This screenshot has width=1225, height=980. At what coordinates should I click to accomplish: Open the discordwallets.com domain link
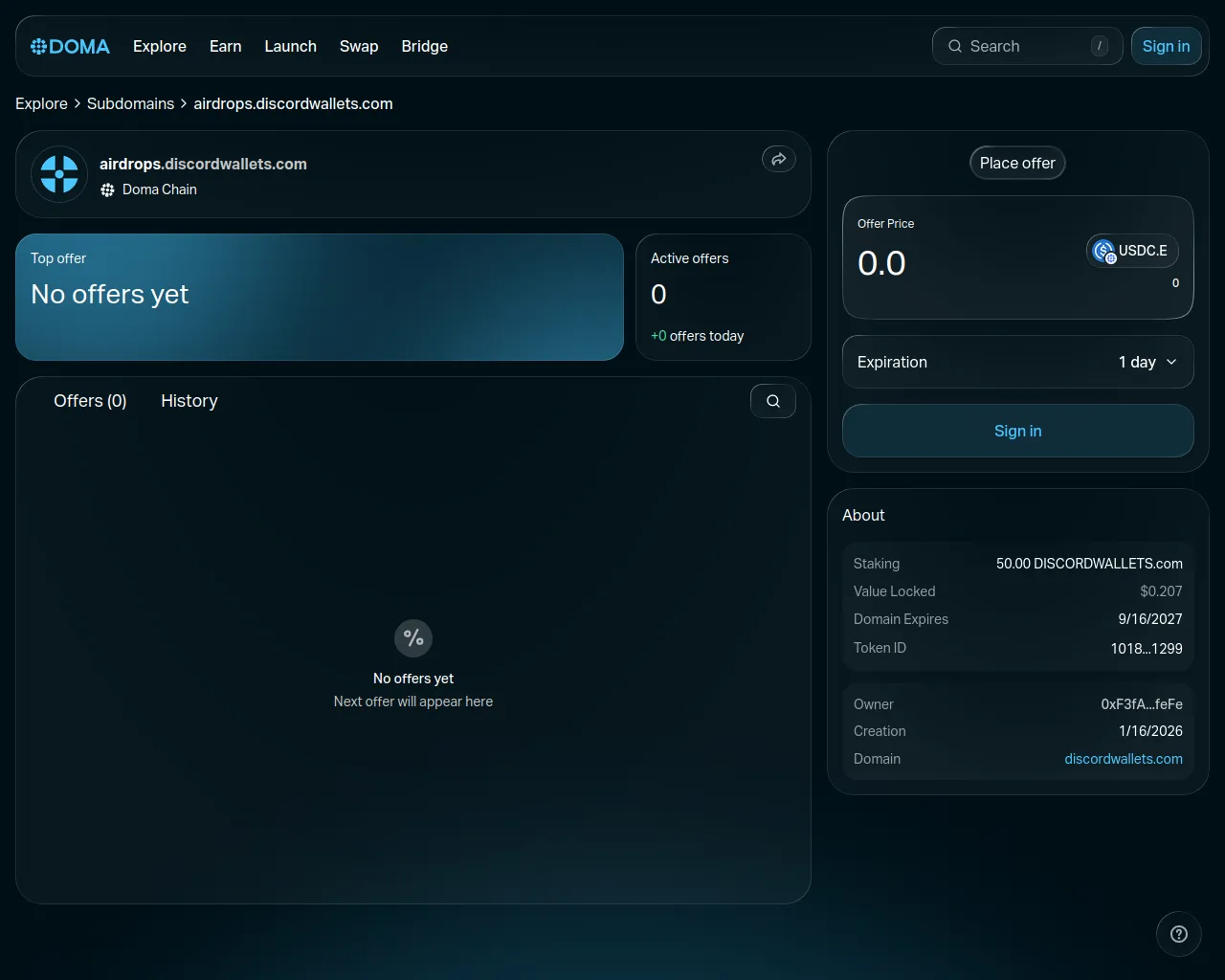[x=1124, y=759]
